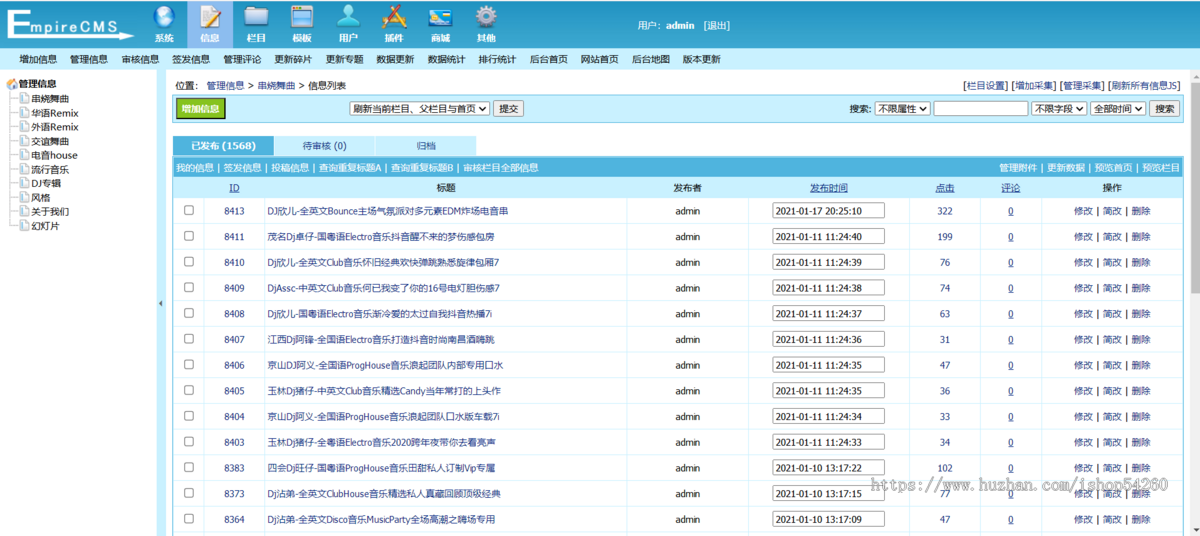
Task: Click the page icon beside 交谊舞曲
Action: pyautogui.click(x=24, y=141)
